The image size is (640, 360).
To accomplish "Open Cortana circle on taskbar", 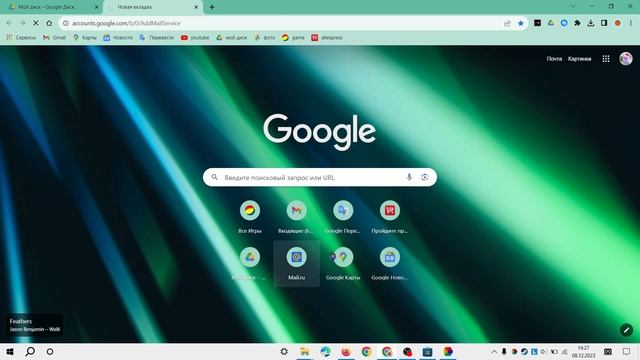I will tap(50, 351).
